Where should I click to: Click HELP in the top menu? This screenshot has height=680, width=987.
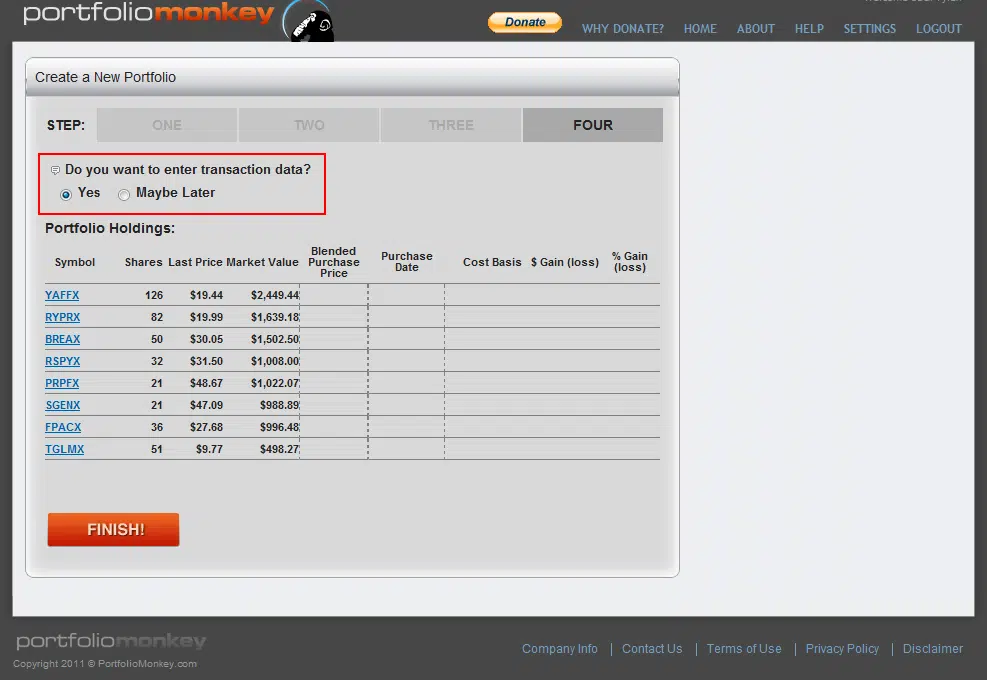pyautogui.click(x=809, y=29)
